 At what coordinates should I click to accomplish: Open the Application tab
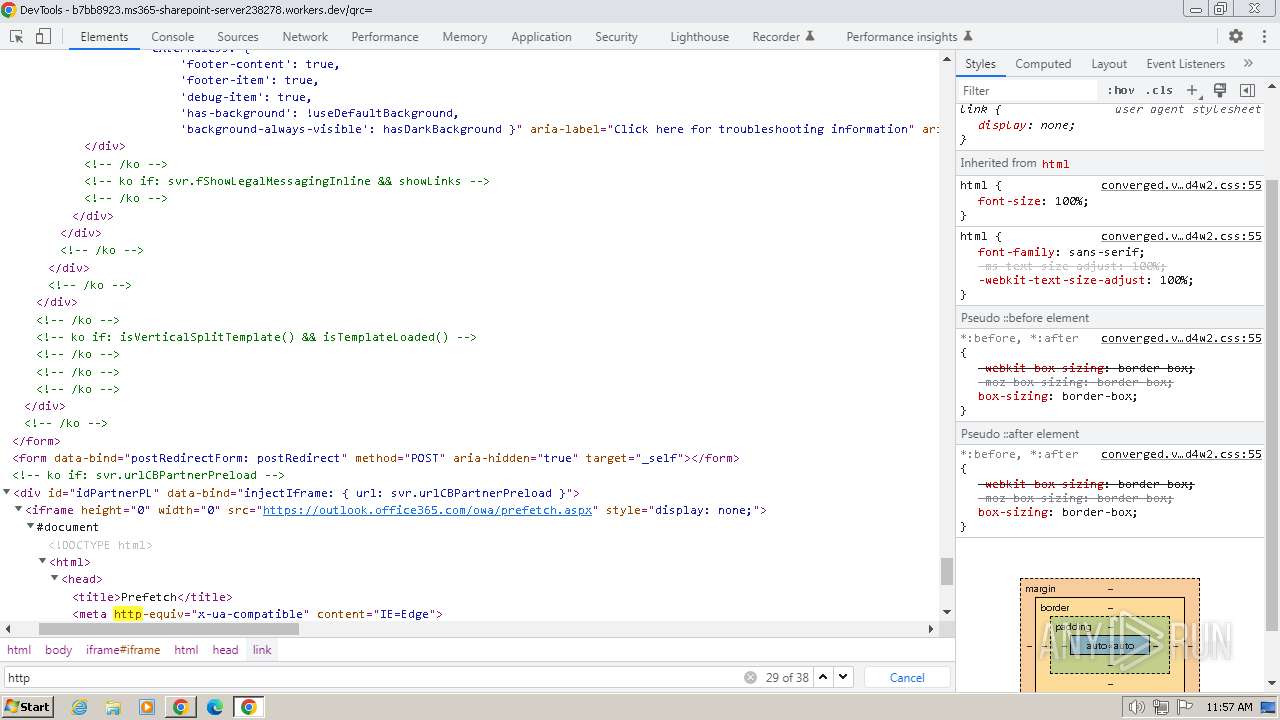pos(541,36)
